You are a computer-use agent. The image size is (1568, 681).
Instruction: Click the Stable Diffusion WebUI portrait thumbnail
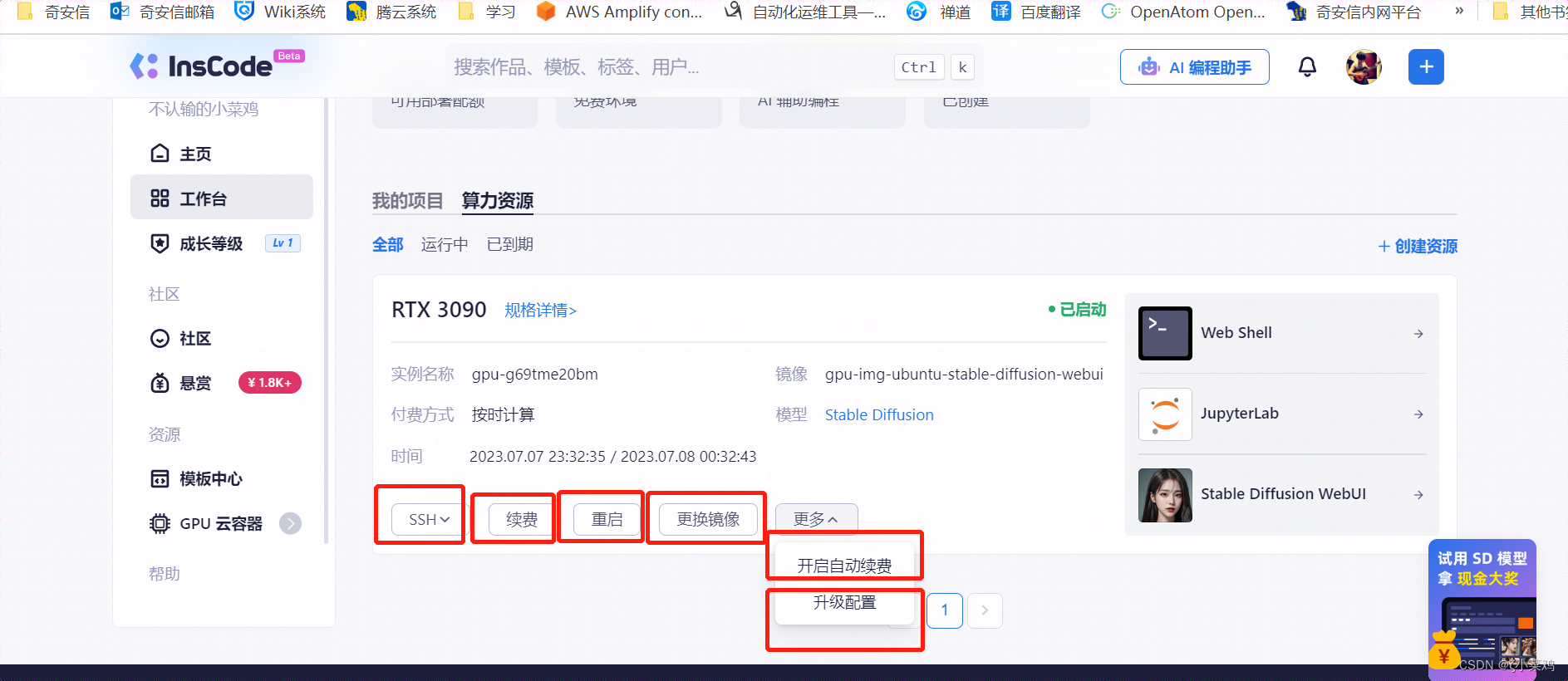(1165, 495)
